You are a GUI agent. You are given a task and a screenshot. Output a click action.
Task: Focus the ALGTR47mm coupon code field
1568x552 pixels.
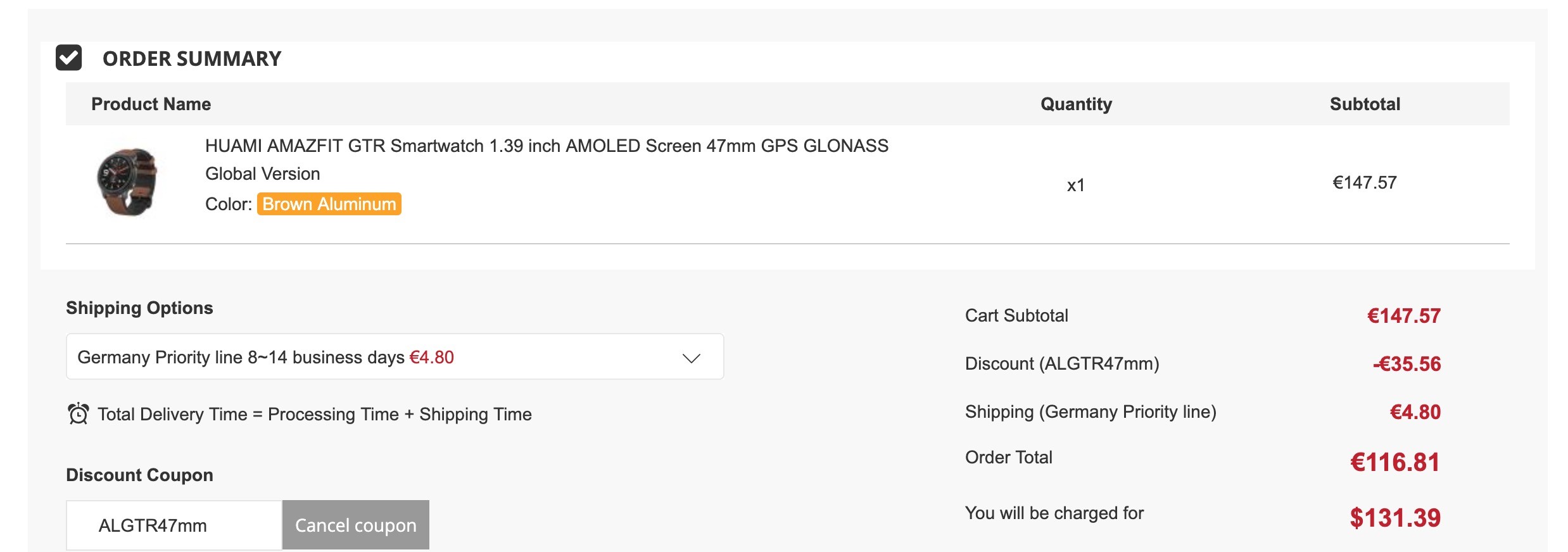pos(174,525)
